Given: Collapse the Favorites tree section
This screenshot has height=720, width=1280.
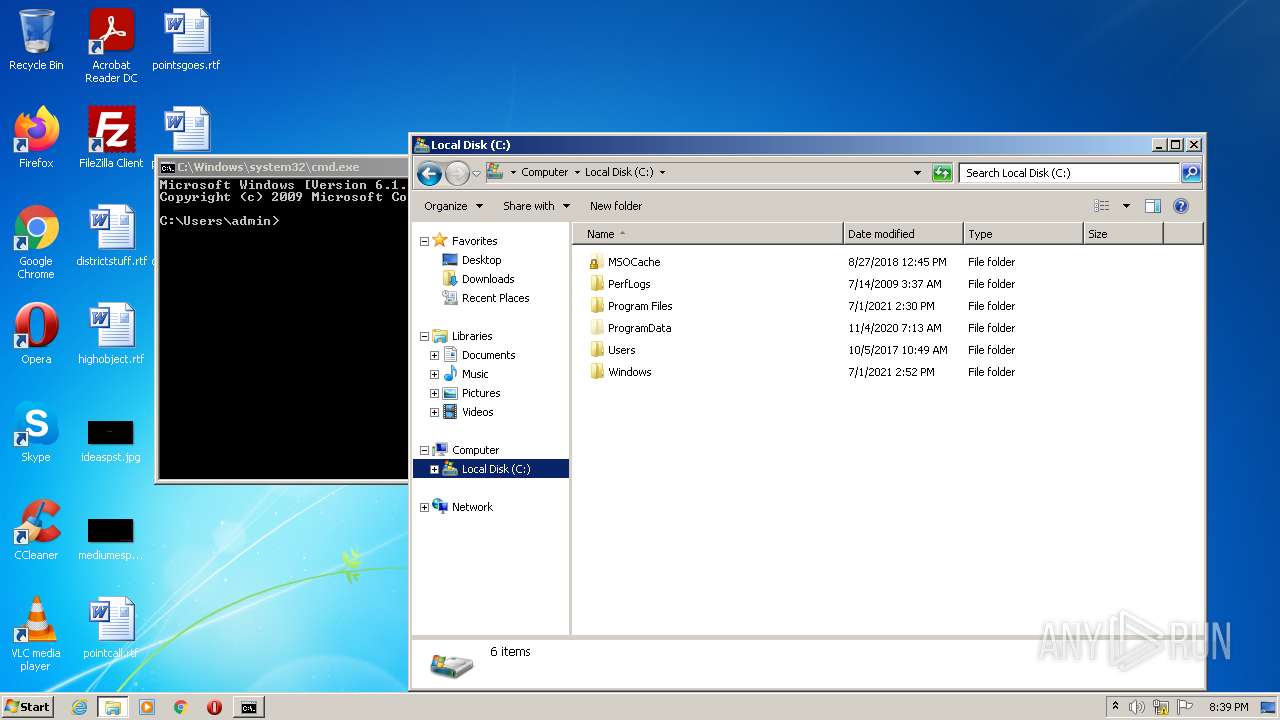Looking at the screenshot, I should 424,241.
